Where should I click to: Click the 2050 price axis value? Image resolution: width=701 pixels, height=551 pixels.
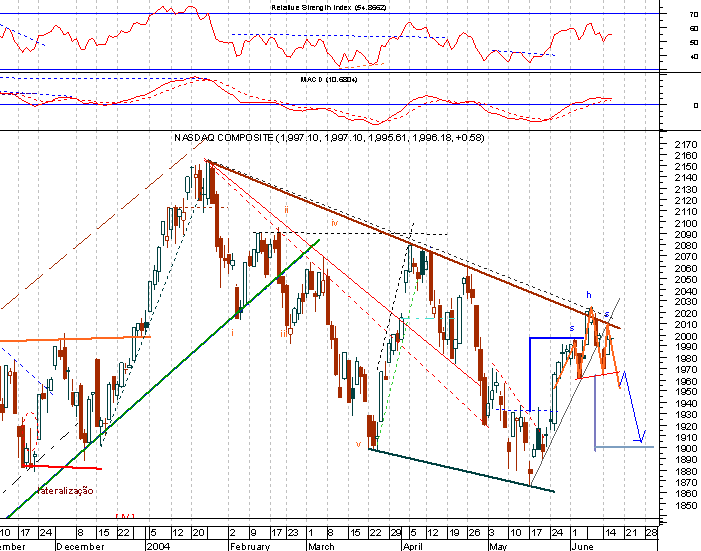tap(685, 280)
